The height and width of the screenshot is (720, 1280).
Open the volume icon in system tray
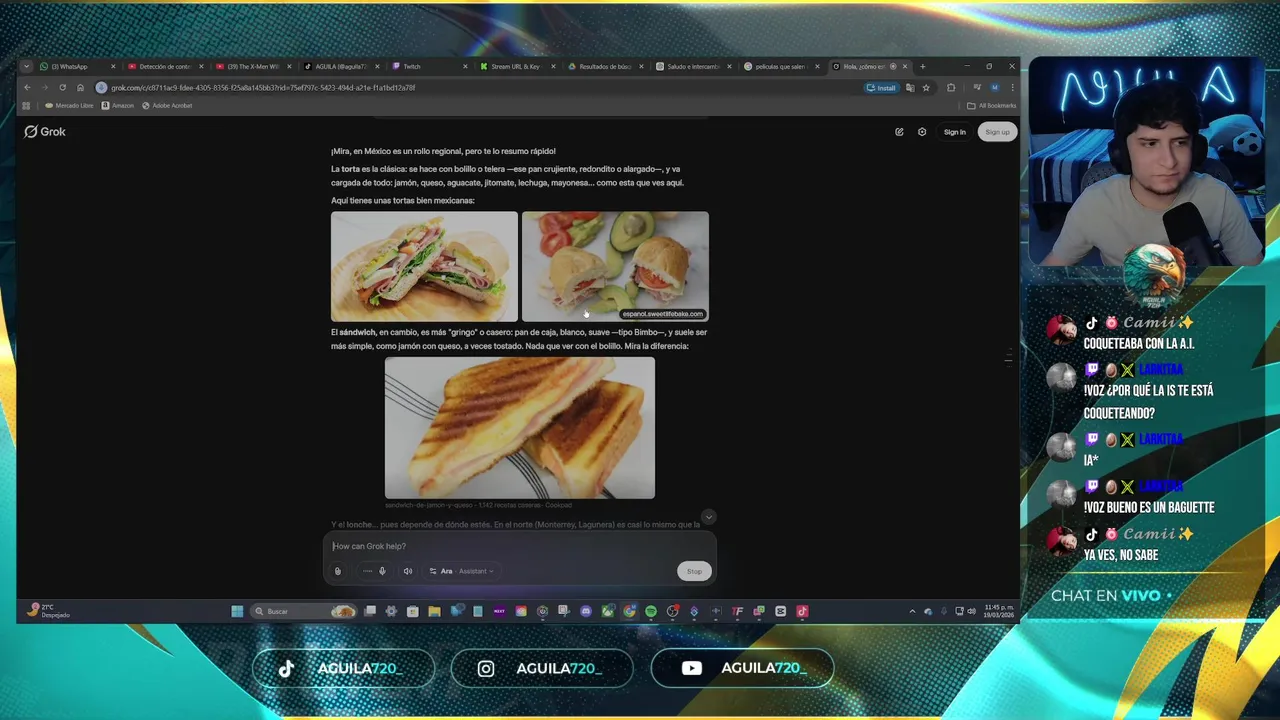point(972,611)
